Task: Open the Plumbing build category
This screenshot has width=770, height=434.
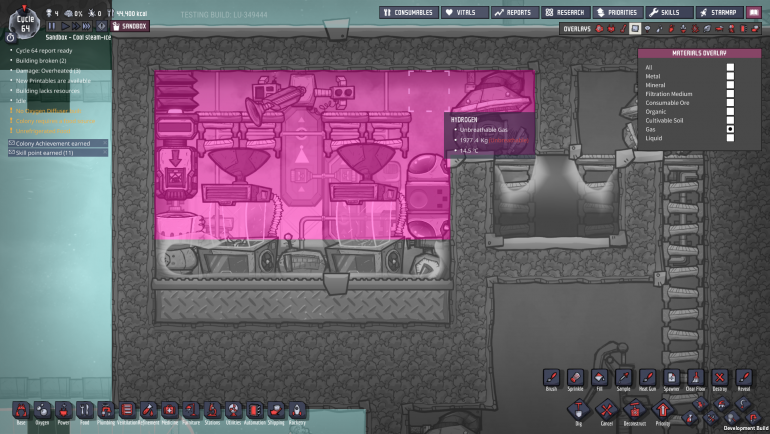Action: click(106, 410)
